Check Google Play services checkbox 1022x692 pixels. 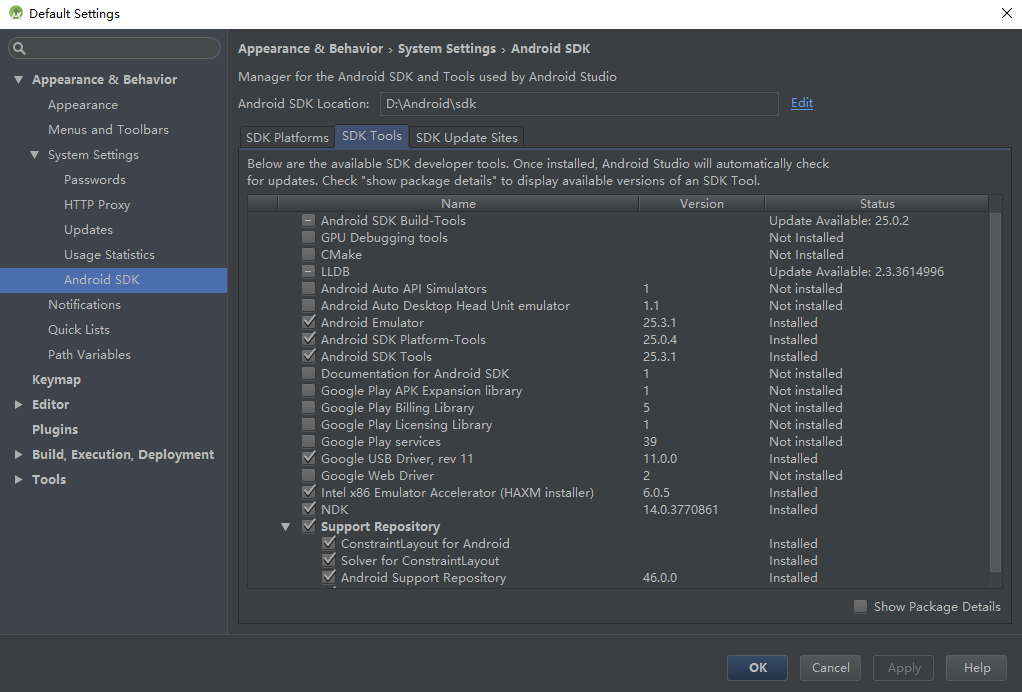309,442
